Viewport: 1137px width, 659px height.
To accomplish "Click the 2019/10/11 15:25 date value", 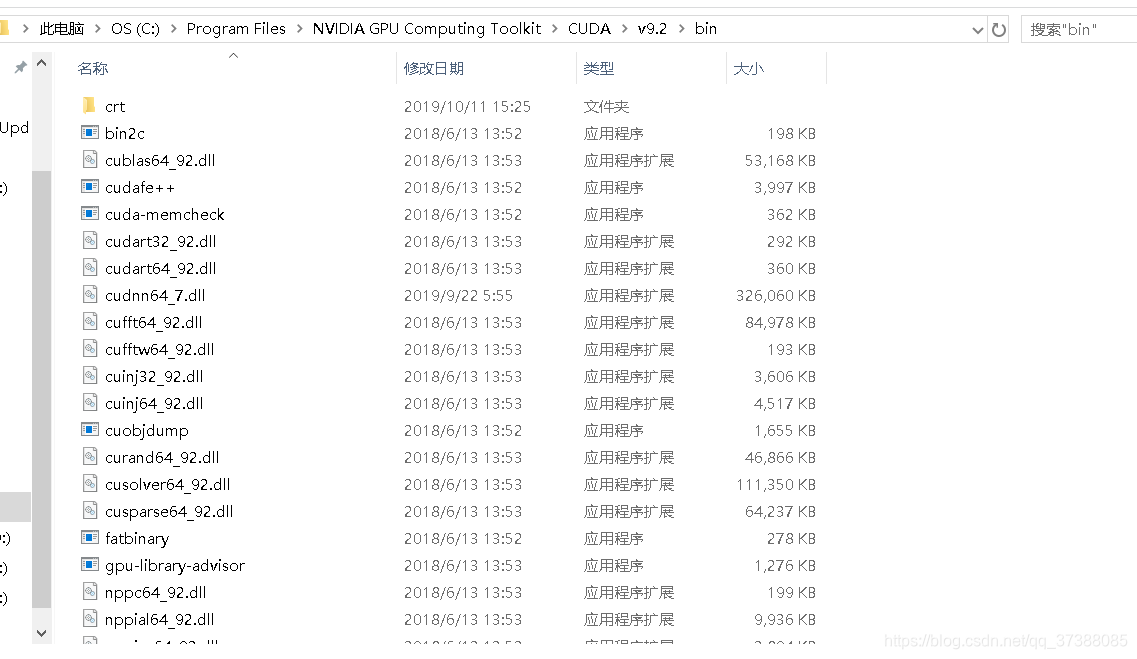I will click(467, 107).
